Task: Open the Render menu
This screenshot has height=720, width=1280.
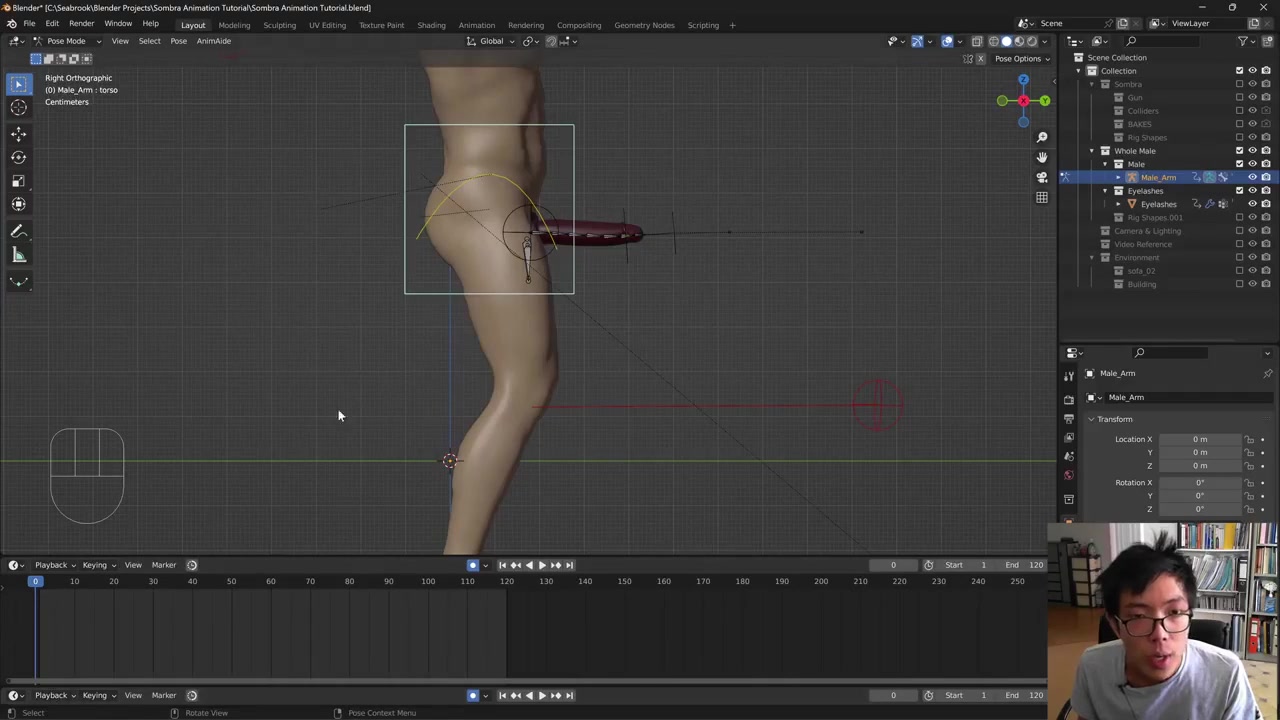Action: pyautogui.click(x=81, y=24)
